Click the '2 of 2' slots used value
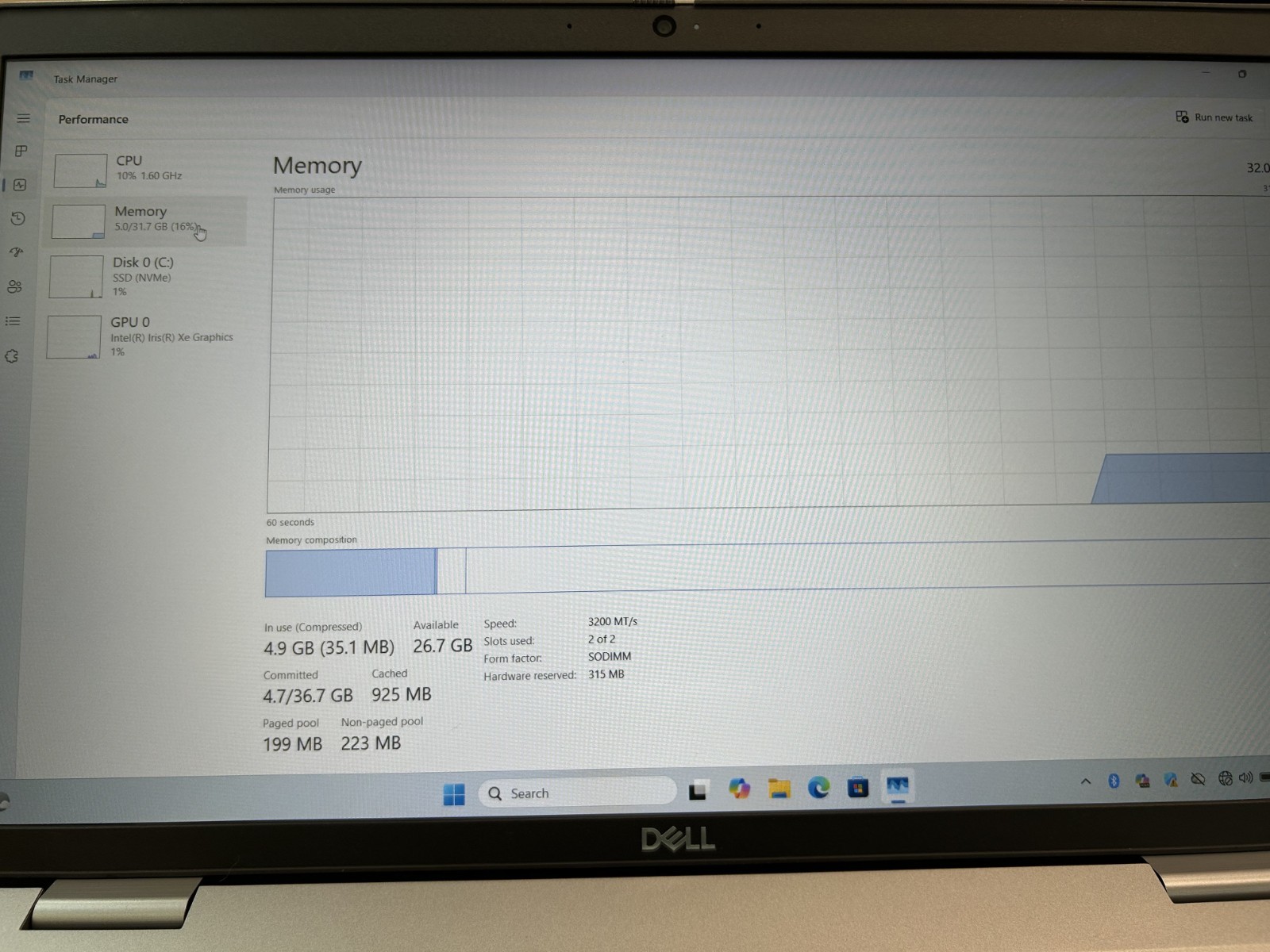1270x952 pixels. coord(602,639)
